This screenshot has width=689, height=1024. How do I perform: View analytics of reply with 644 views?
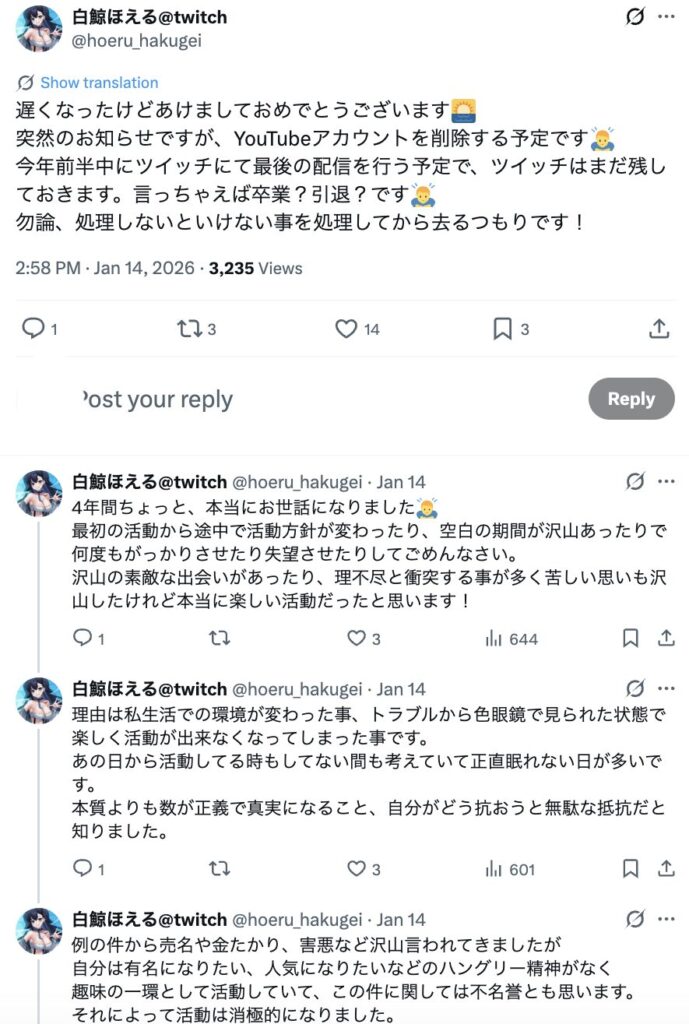(492, 638)
